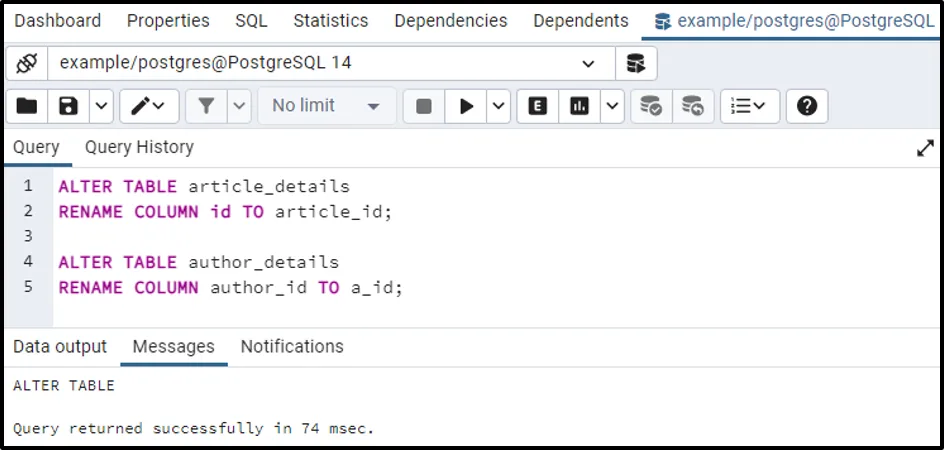Image resolution: width=944 pixels, height=450 pixels.
Task: Open the Notifications tab
Action: [292, 346]
